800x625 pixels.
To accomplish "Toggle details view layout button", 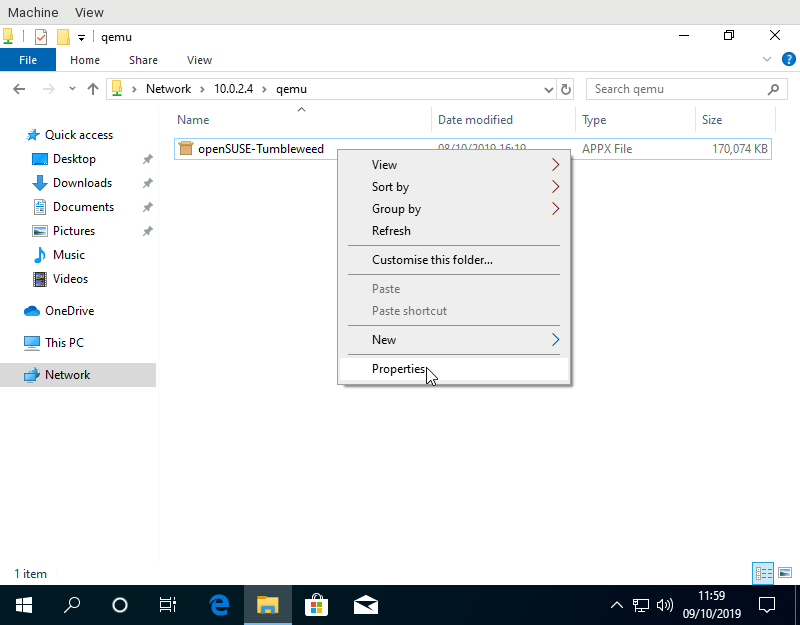I will [x=764, y=573].
